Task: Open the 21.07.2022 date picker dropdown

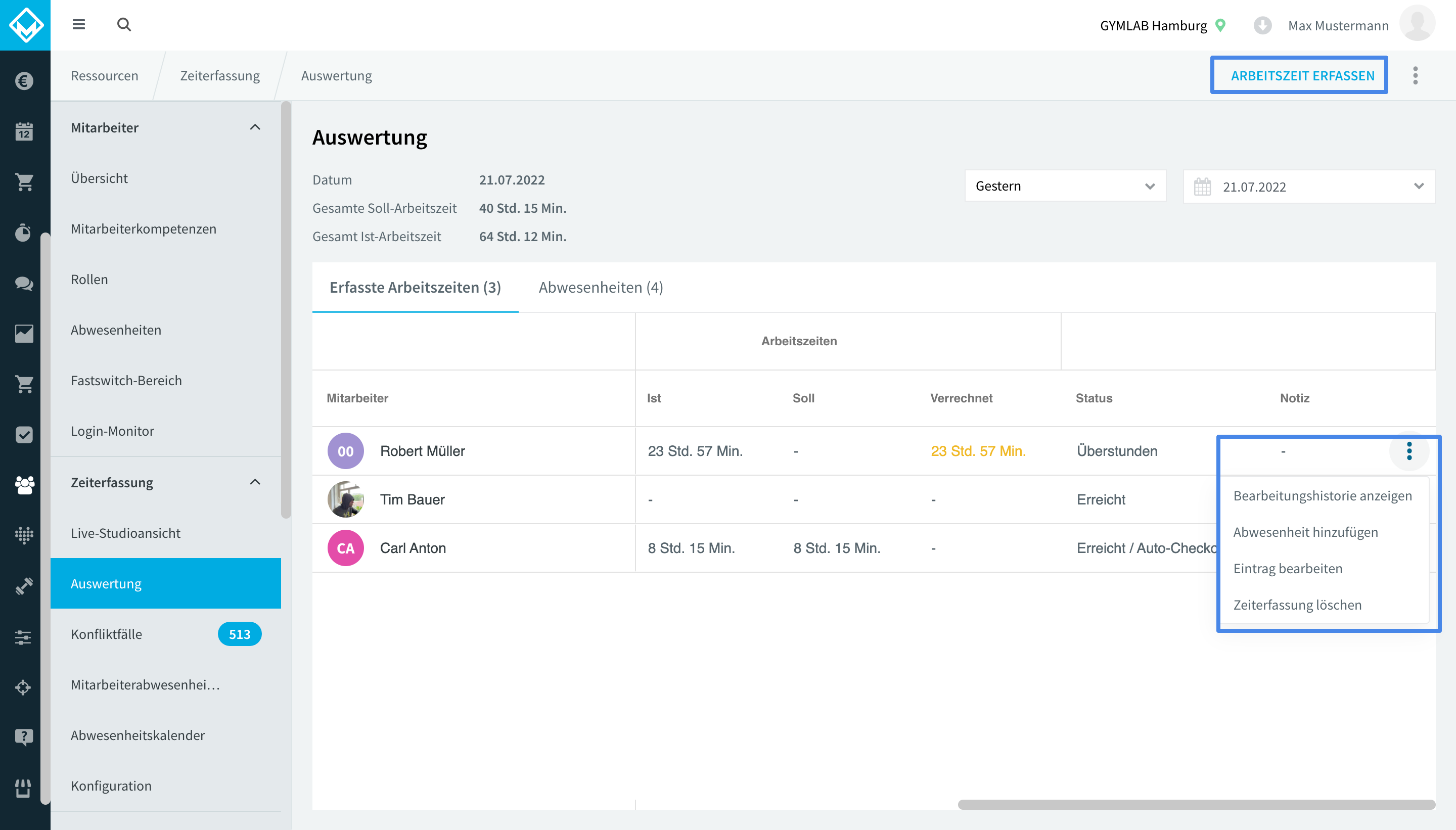Action: [1309, 187]
